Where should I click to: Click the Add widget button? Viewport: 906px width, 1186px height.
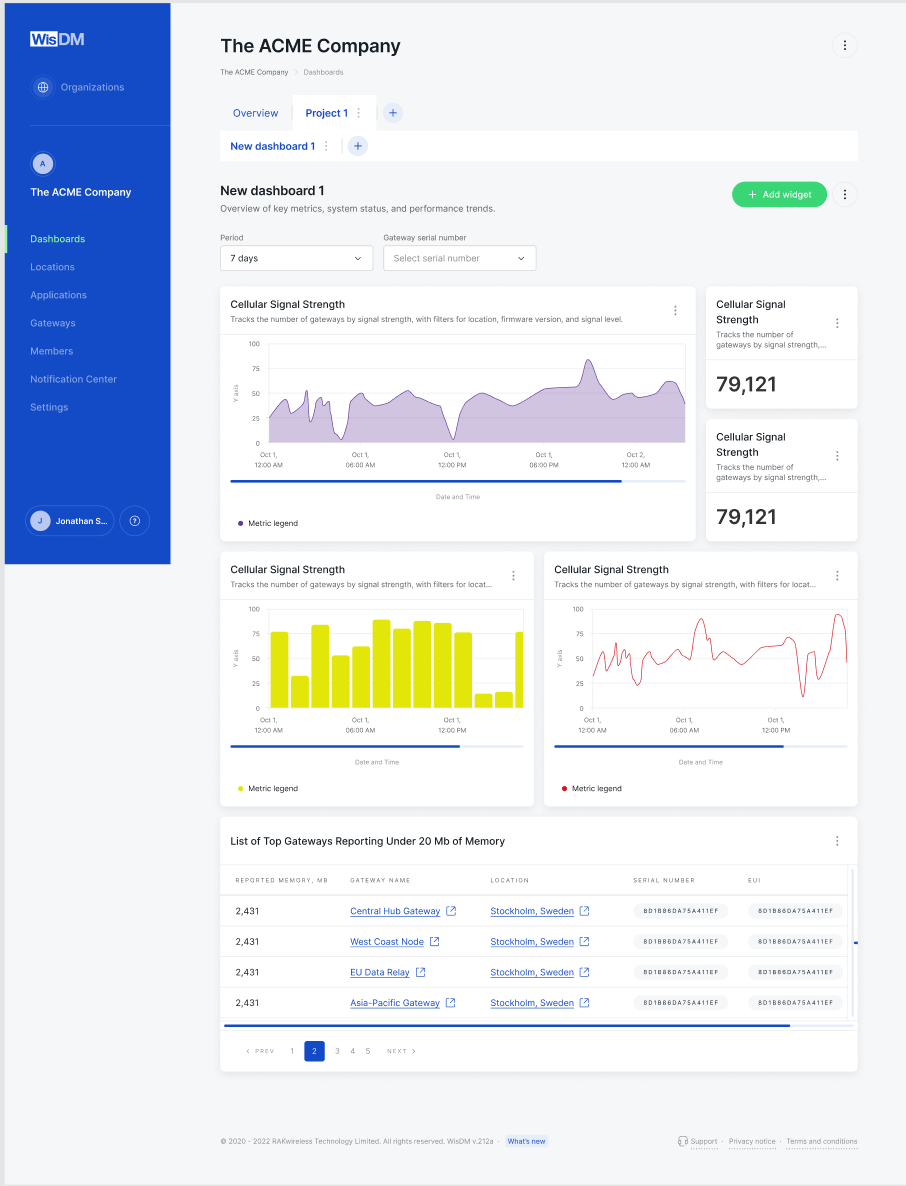(x=779, y=194)
